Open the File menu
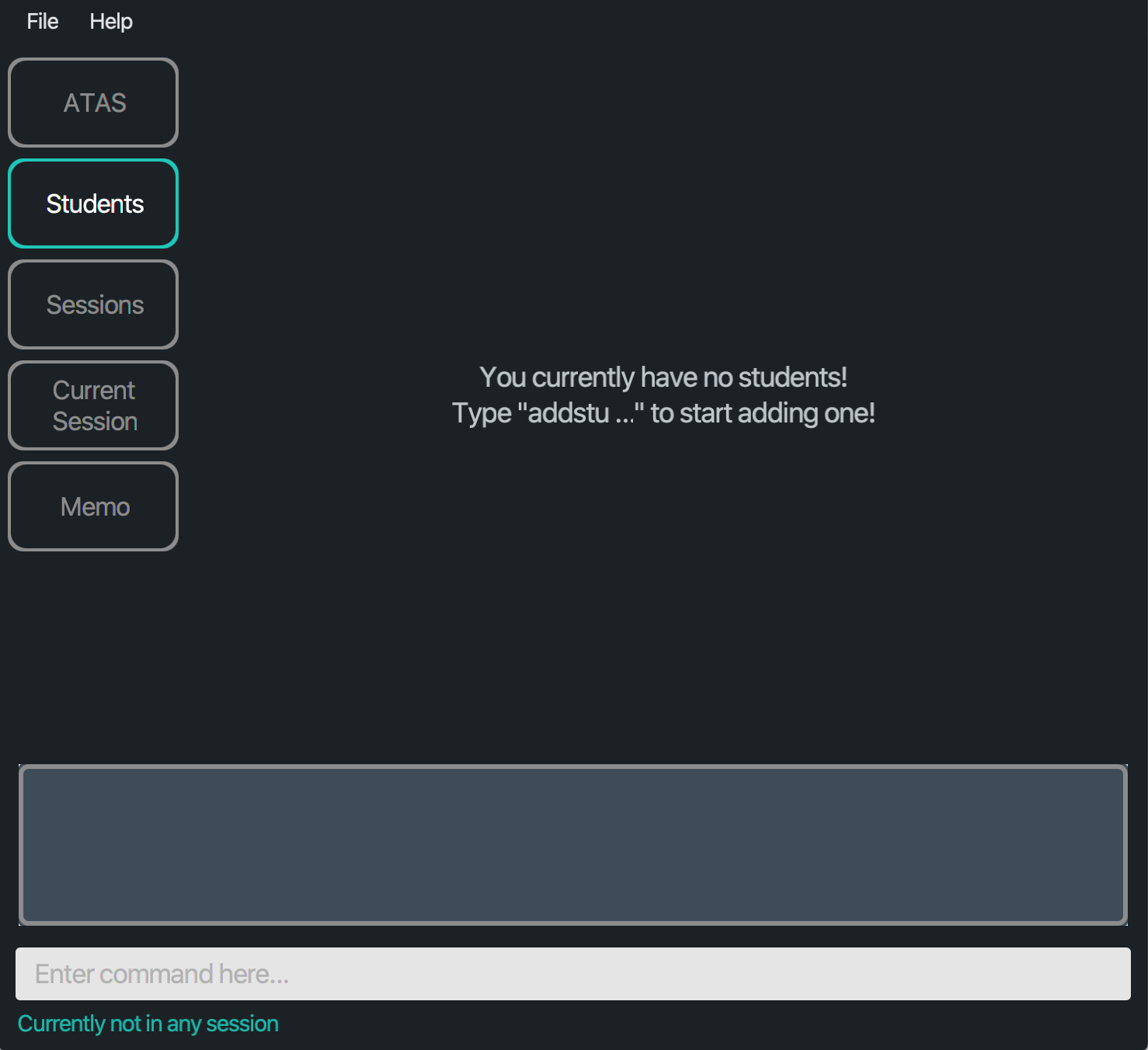 [43, 22]
